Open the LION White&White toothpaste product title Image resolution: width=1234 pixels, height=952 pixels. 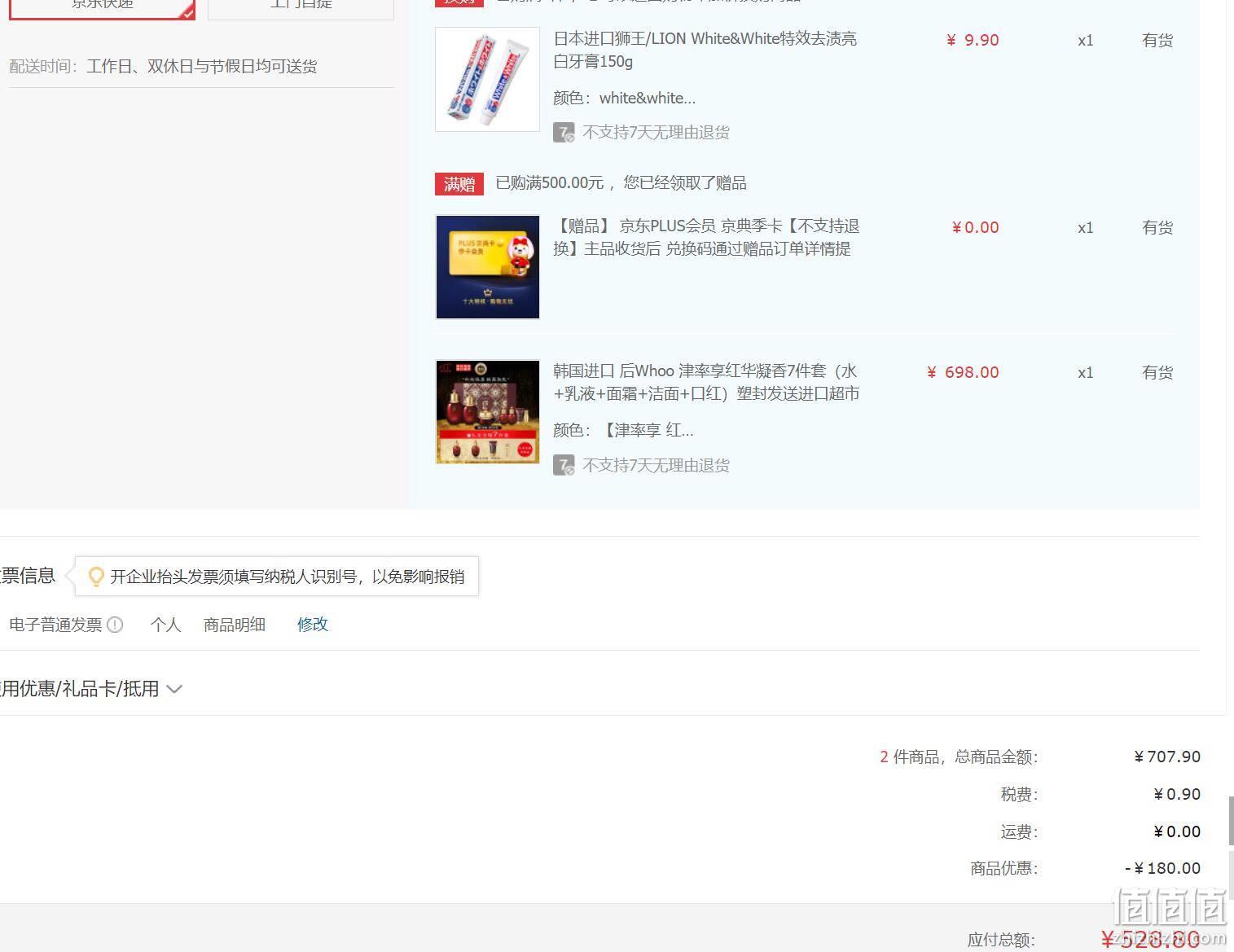click(705, 50)
